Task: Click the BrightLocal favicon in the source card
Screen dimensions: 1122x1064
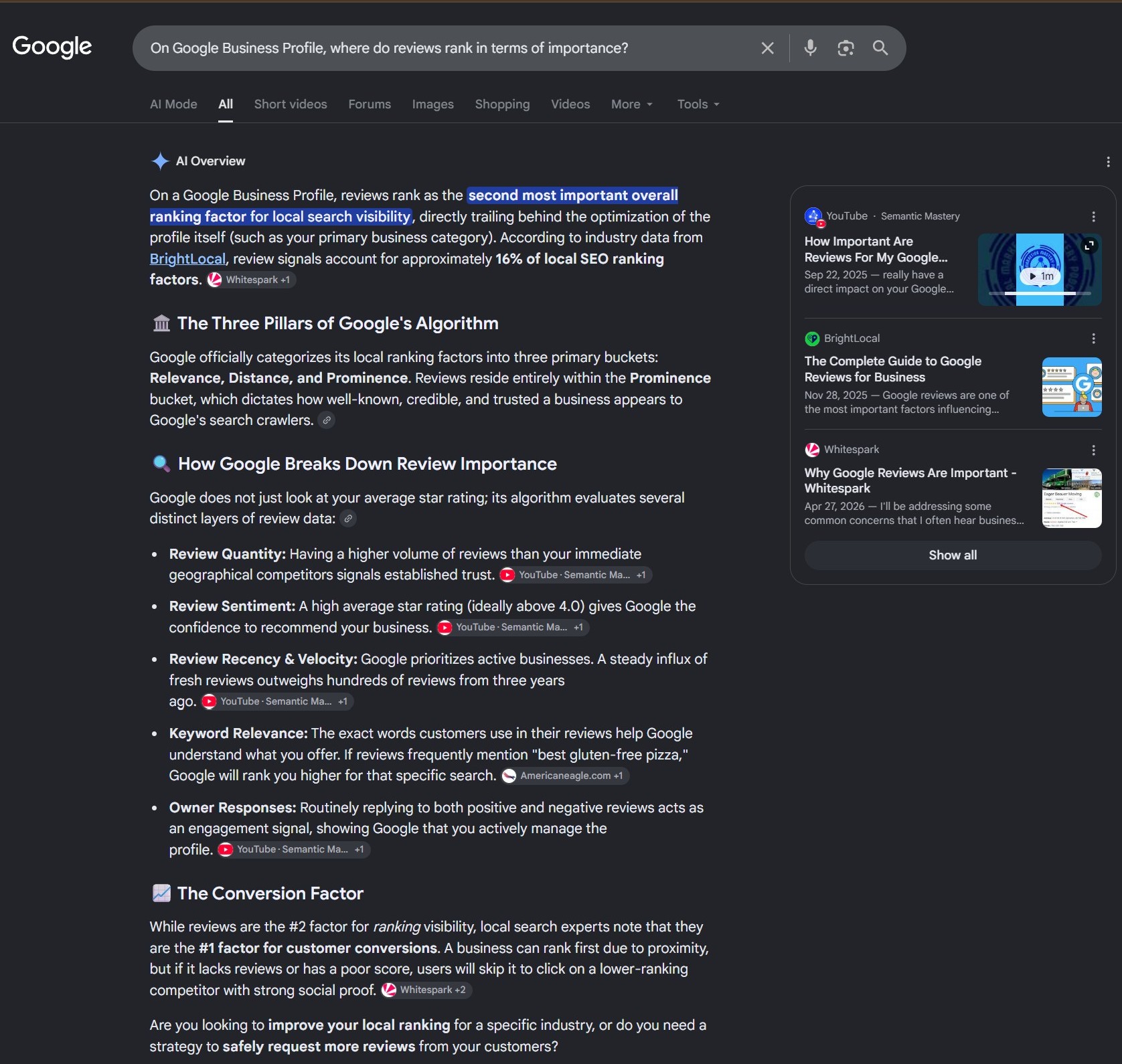Action: (x=812, y=339)
